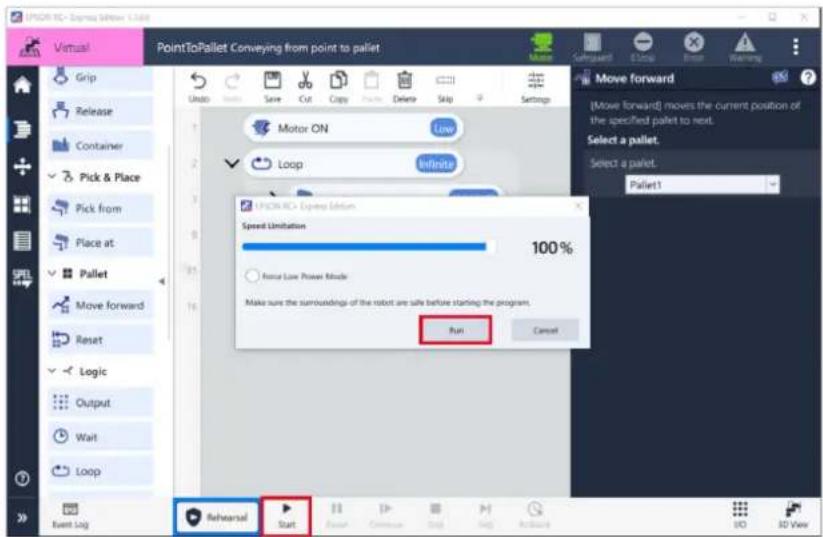
Task: Click the Error status icon
Action: point(694,47)
